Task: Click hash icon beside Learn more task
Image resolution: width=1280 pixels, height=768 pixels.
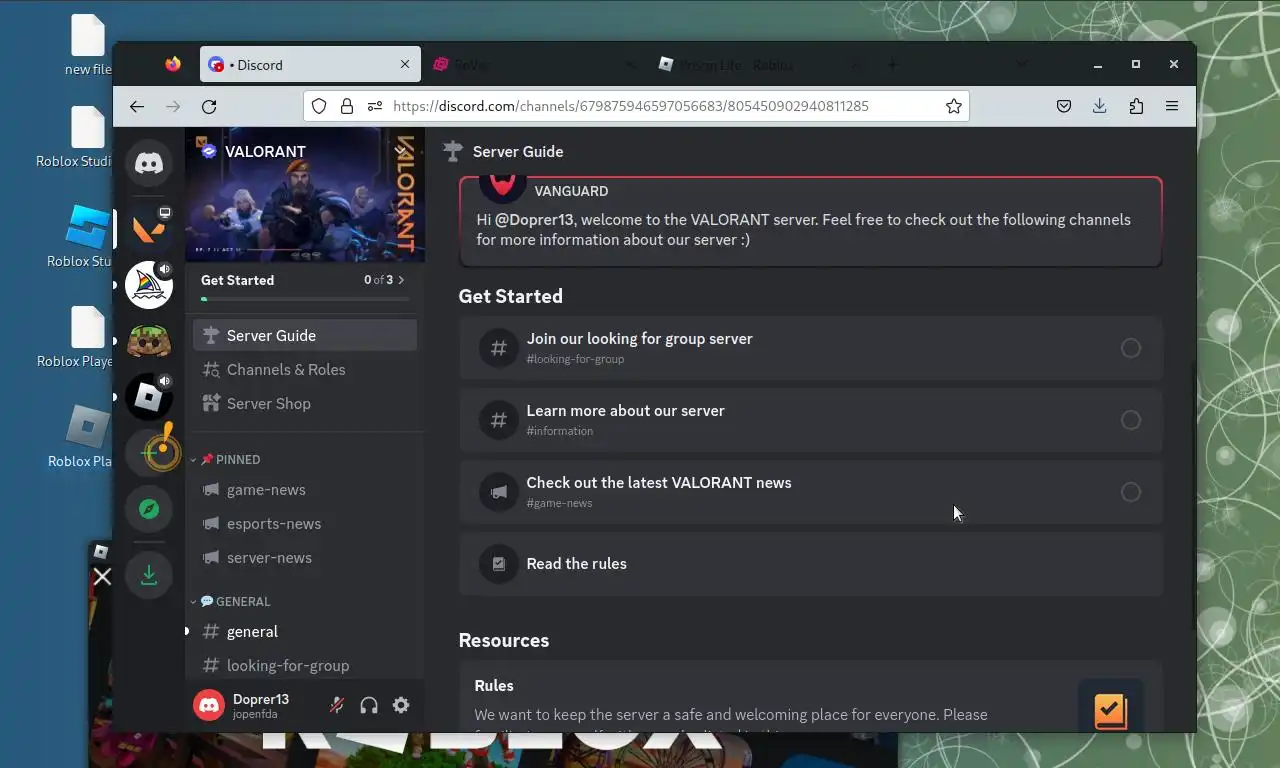Action: pos(498,420)
